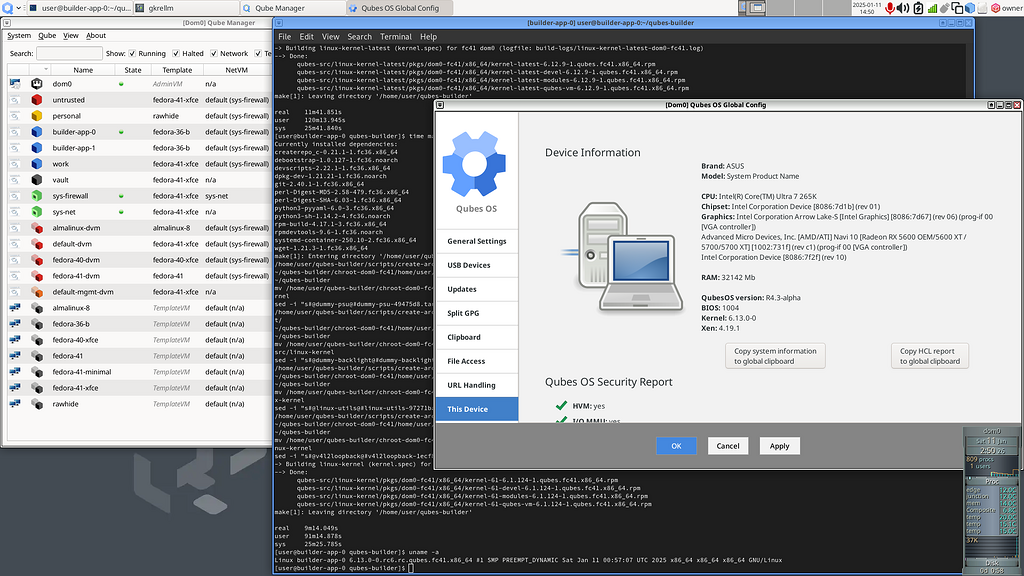Image resolution: width=1024 pixels, height=576 pixels.
Task: Switch to the Split GPG tab
Action: point(463,313)
